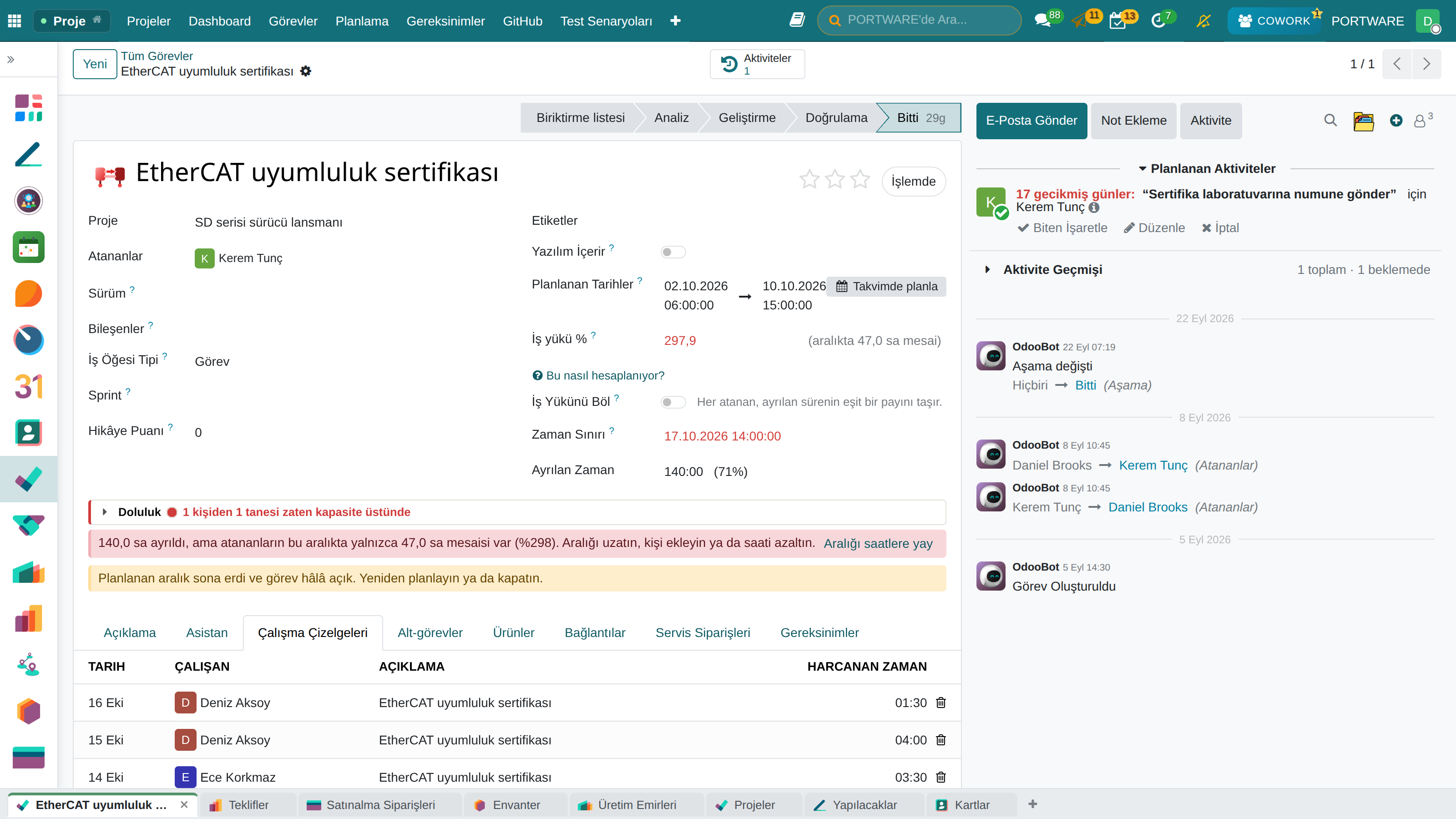
Task: Click the İşlemde state button
Action: [x=913, y=182]
